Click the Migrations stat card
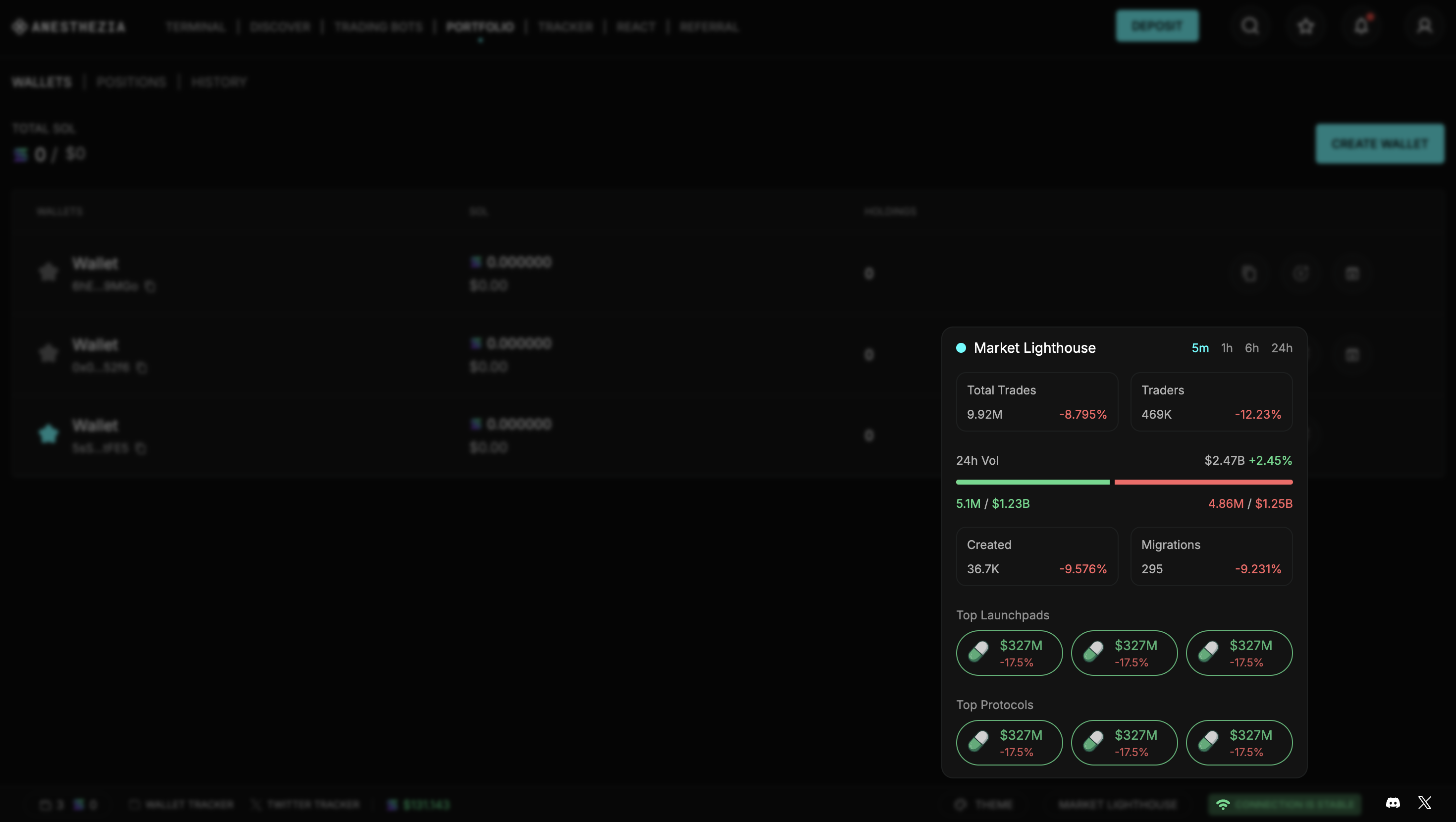Image resolution: width=1456 pixels, height=822 pixels. [1211, 556]
